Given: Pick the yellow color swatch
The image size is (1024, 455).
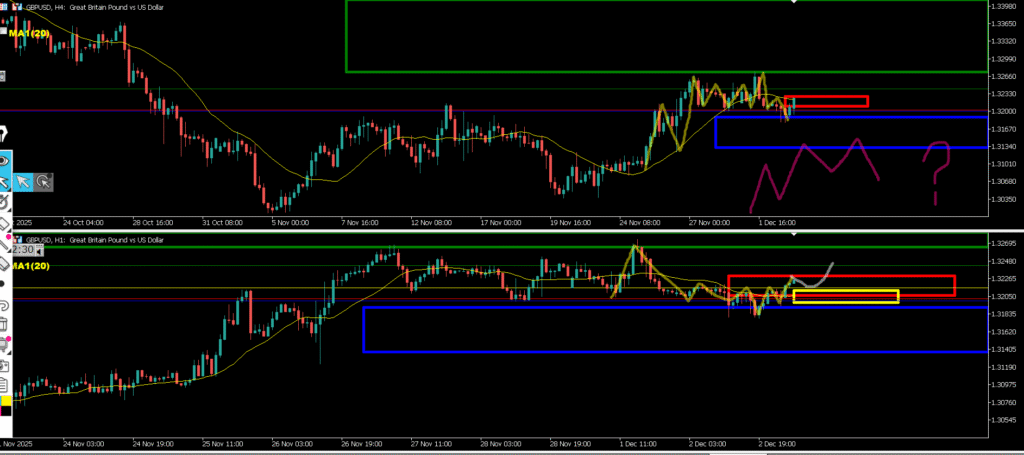Looking at the screenshot, I should (x=7, y=401).
